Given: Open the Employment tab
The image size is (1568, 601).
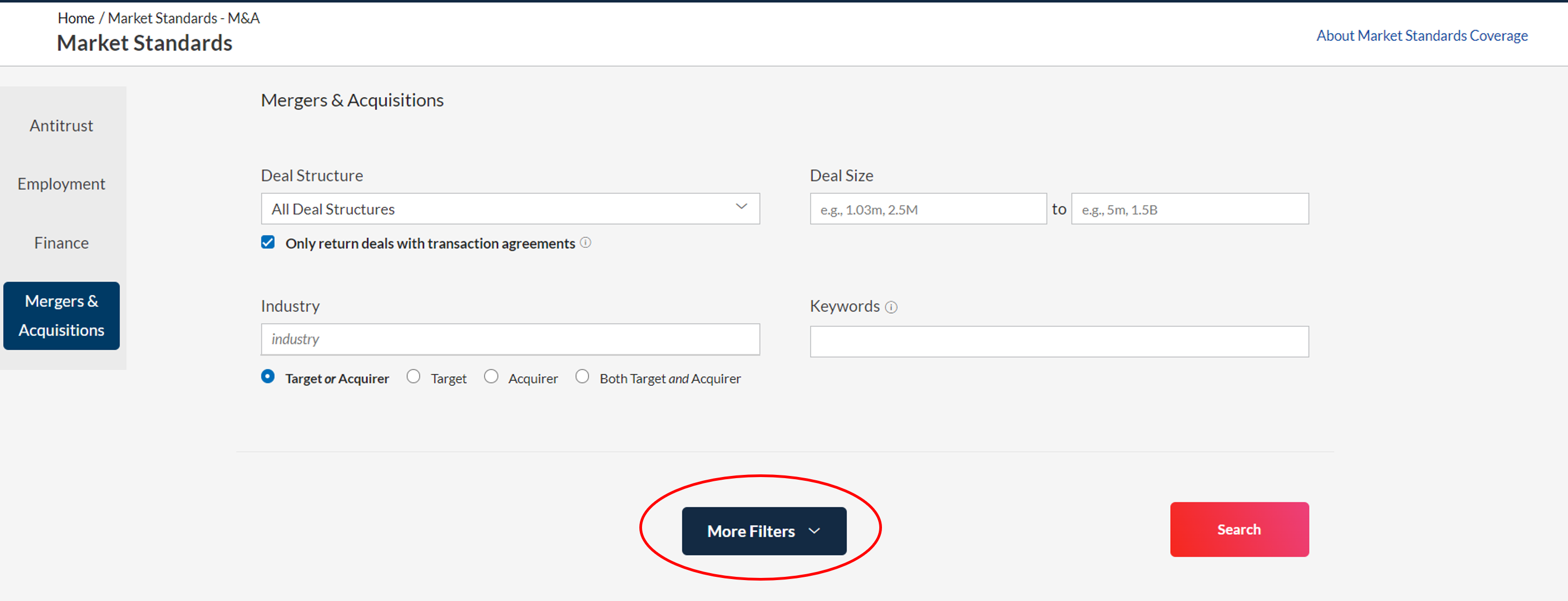Looking at the screenshot, I should [x=62, y=184].
